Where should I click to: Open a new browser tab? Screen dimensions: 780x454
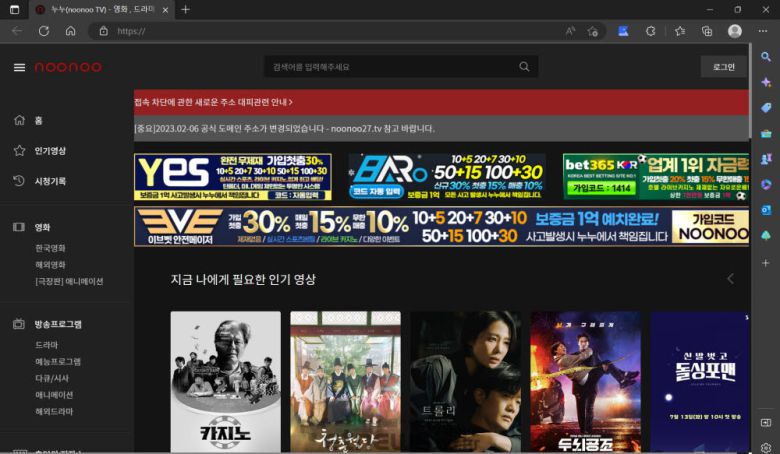click(x=186, y=9)
